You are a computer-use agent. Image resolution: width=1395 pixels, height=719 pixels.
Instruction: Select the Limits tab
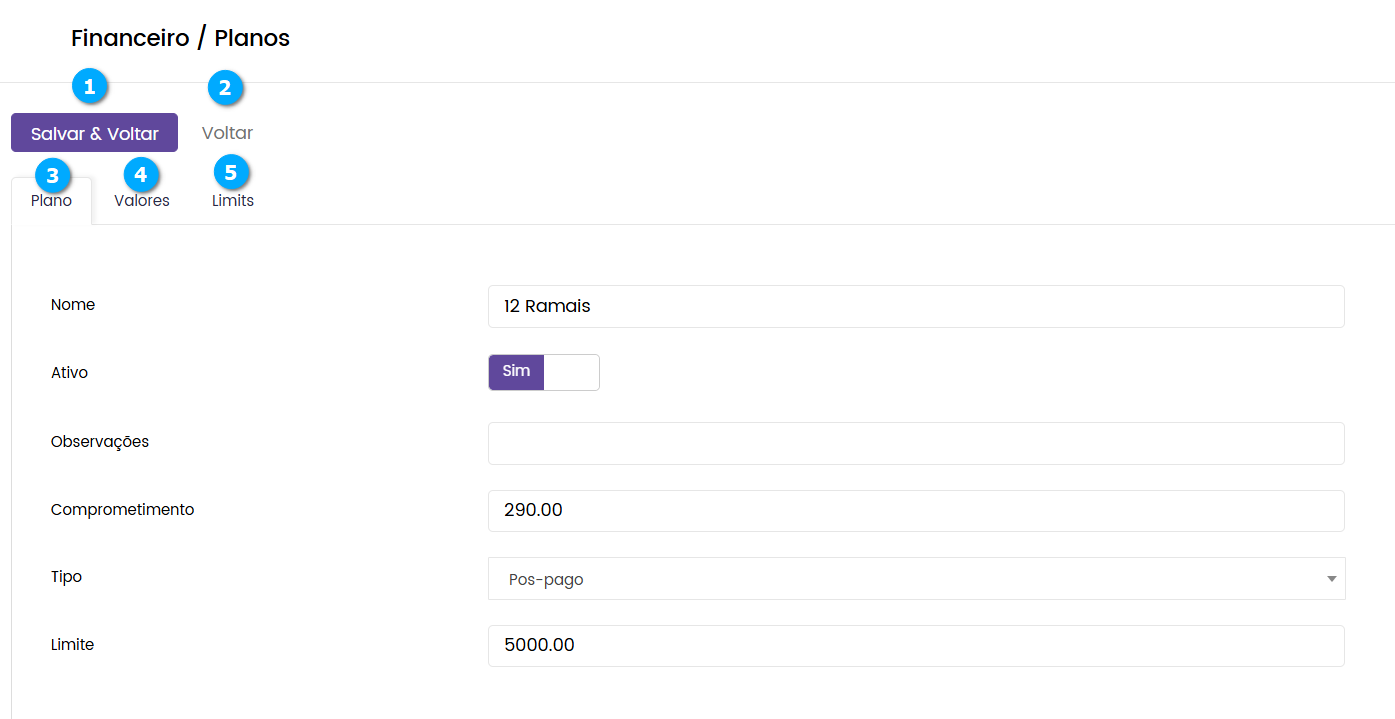(x=233, y=201)
